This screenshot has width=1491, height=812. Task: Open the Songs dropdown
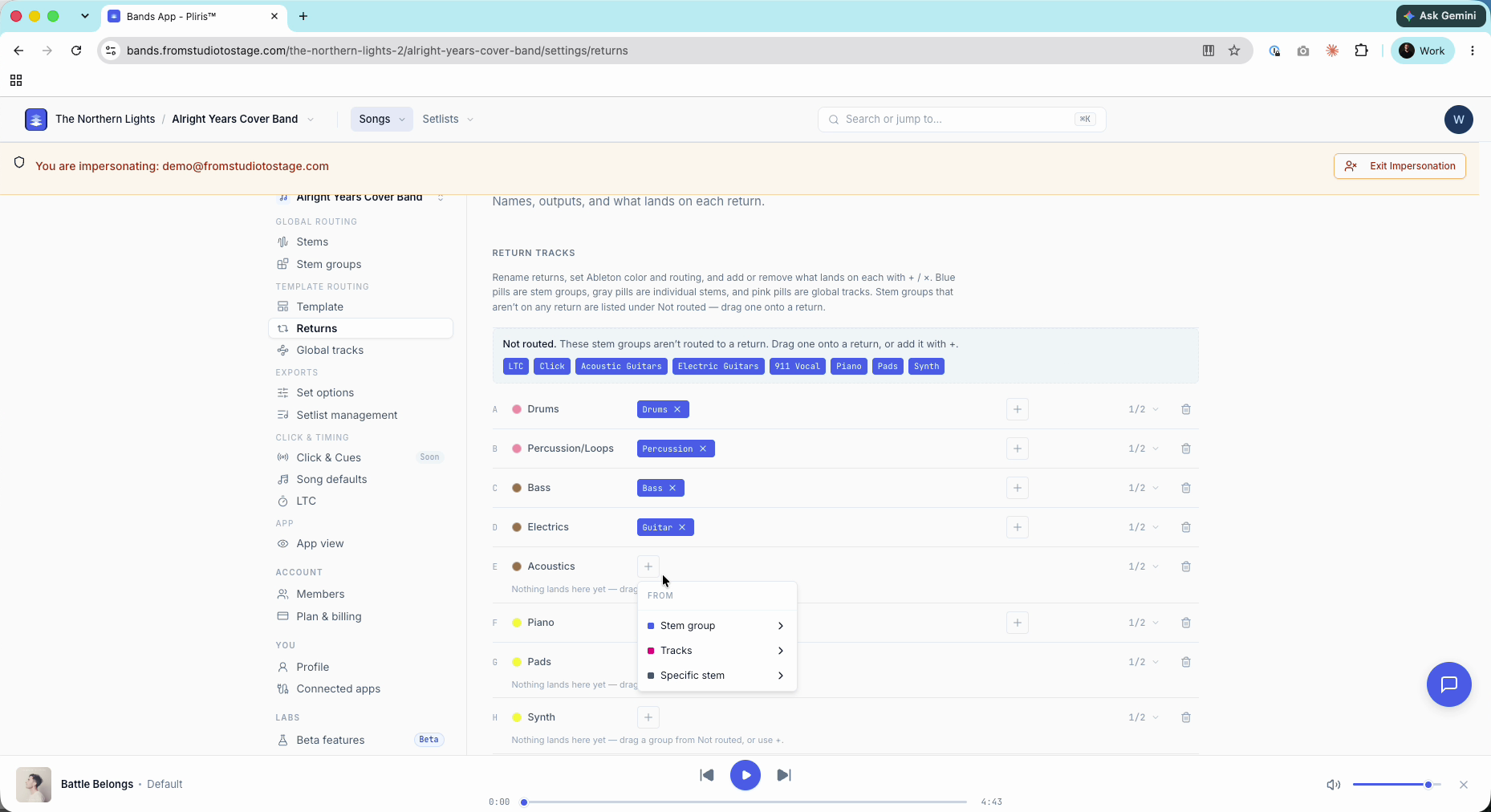[381, 120]
